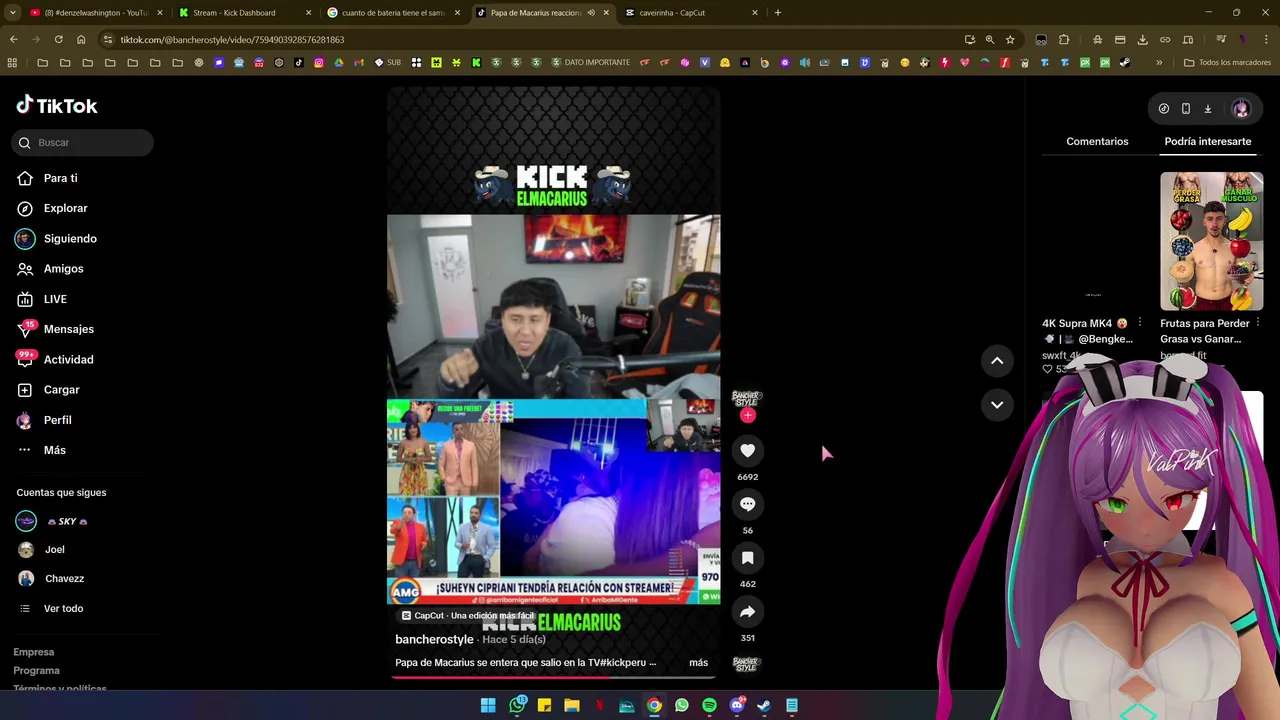Click the CapCut edición más fácil tag
The height and width of the screenshot is (720, 1280).
click(x=468, y=616)
